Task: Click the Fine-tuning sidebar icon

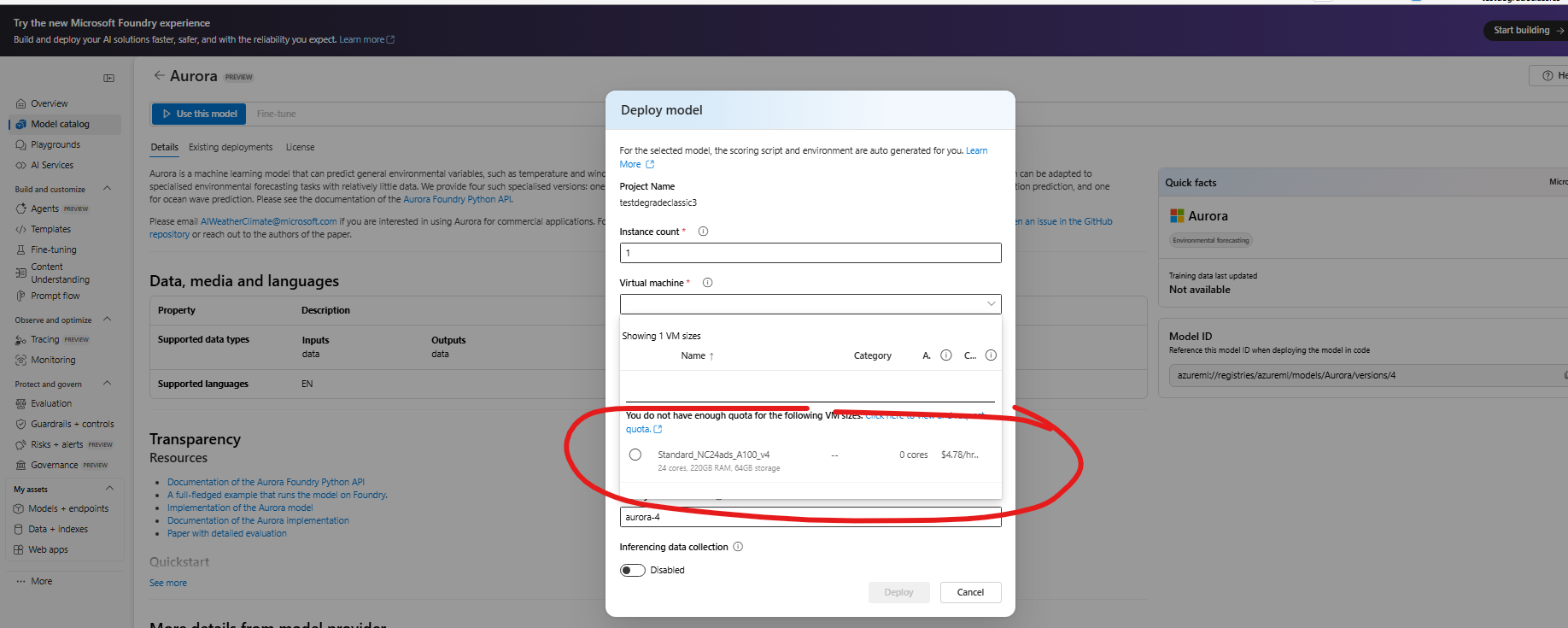Action: (x=20, y=249)
